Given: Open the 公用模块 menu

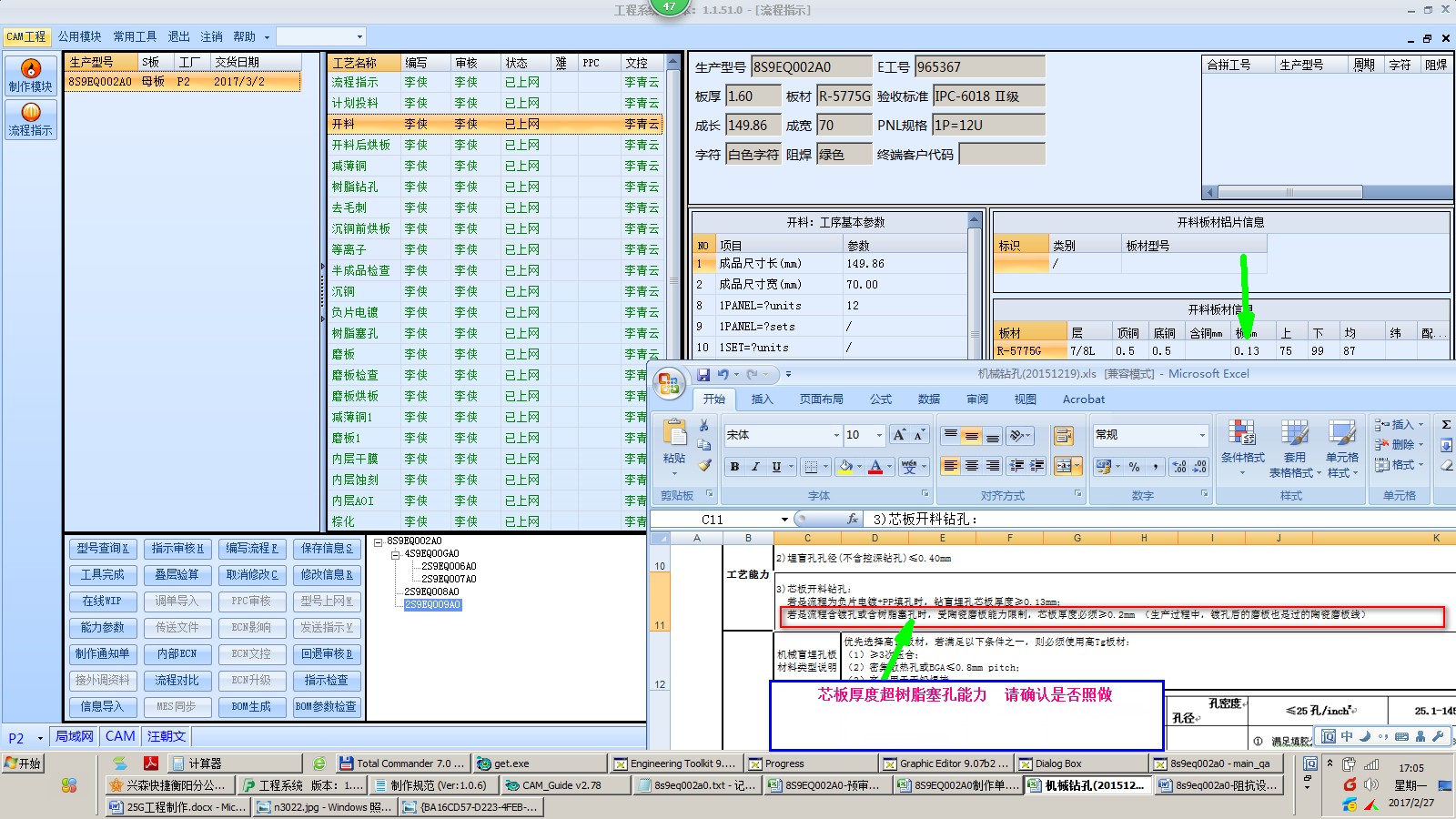Looking at the screenshot, I should [x=80, y=36].
